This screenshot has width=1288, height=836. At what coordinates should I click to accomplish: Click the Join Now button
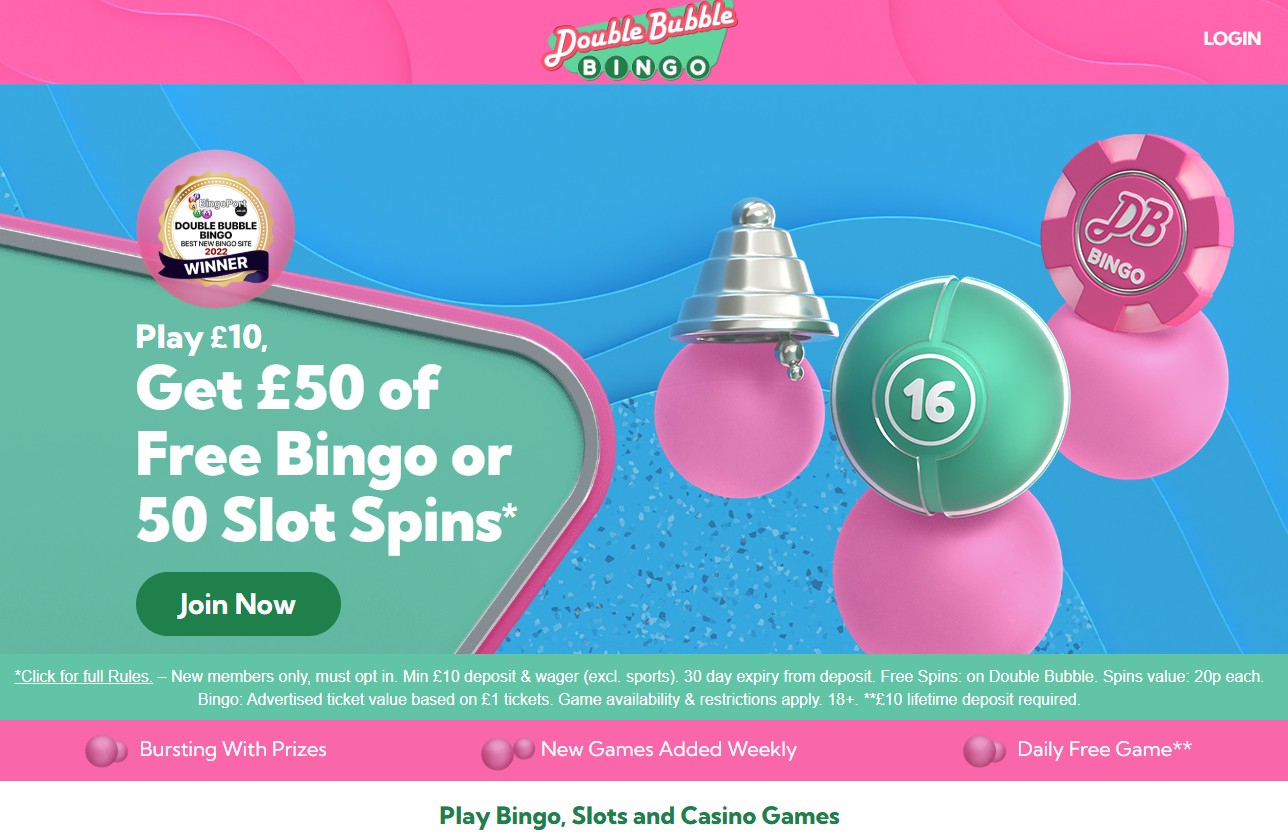[238, 604]
